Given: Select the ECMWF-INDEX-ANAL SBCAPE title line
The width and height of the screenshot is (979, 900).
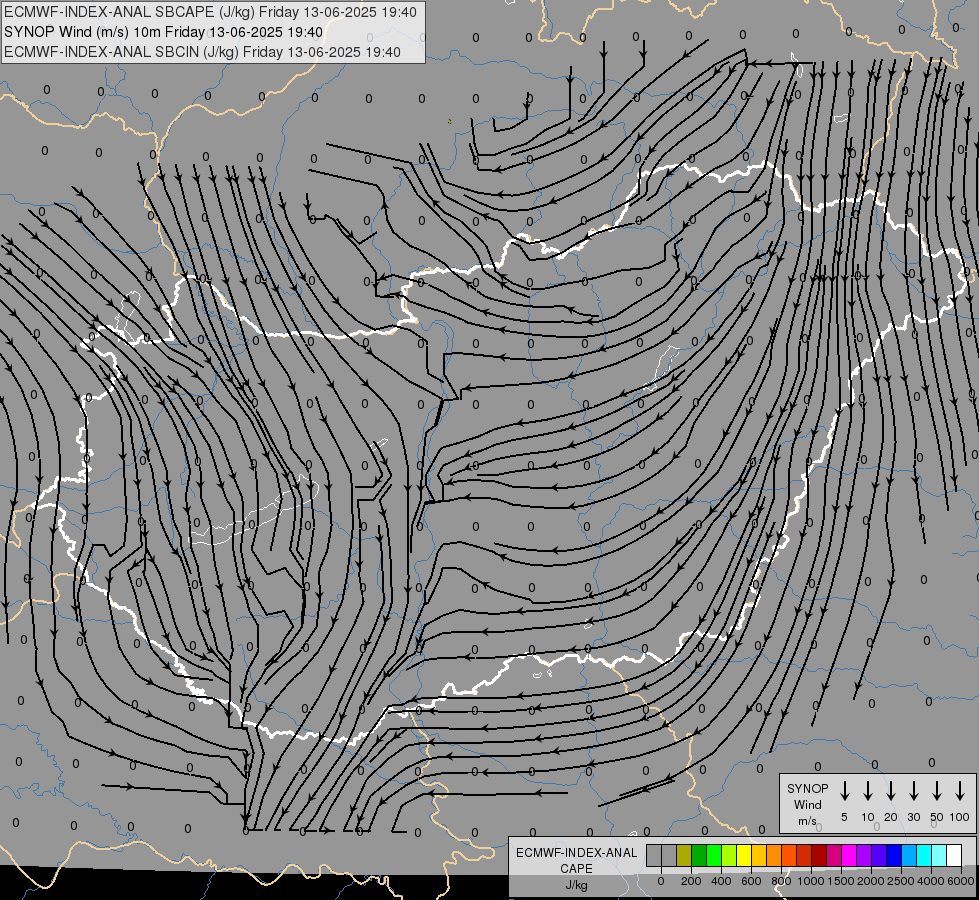Looking at the screenshot, I should (x=210, y=12).
